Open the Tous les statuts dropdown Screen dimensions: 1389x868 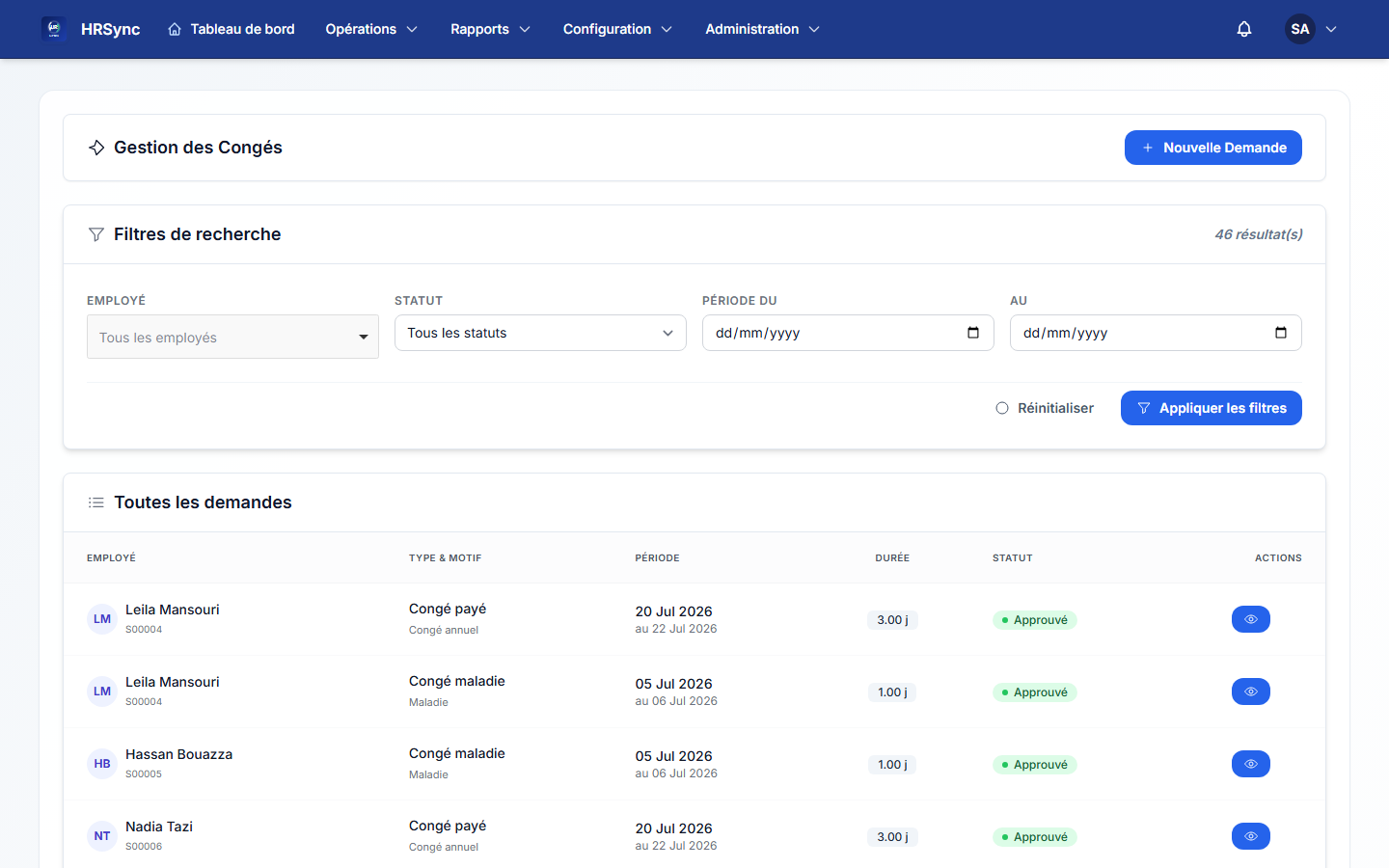coord(540,333)
